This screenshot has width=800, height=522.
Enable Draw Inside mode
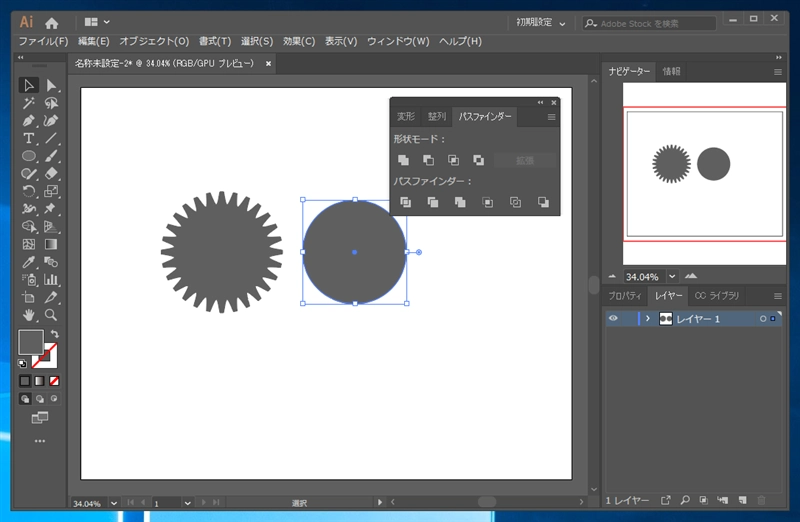pyautogui.click(x=54, y=399)
